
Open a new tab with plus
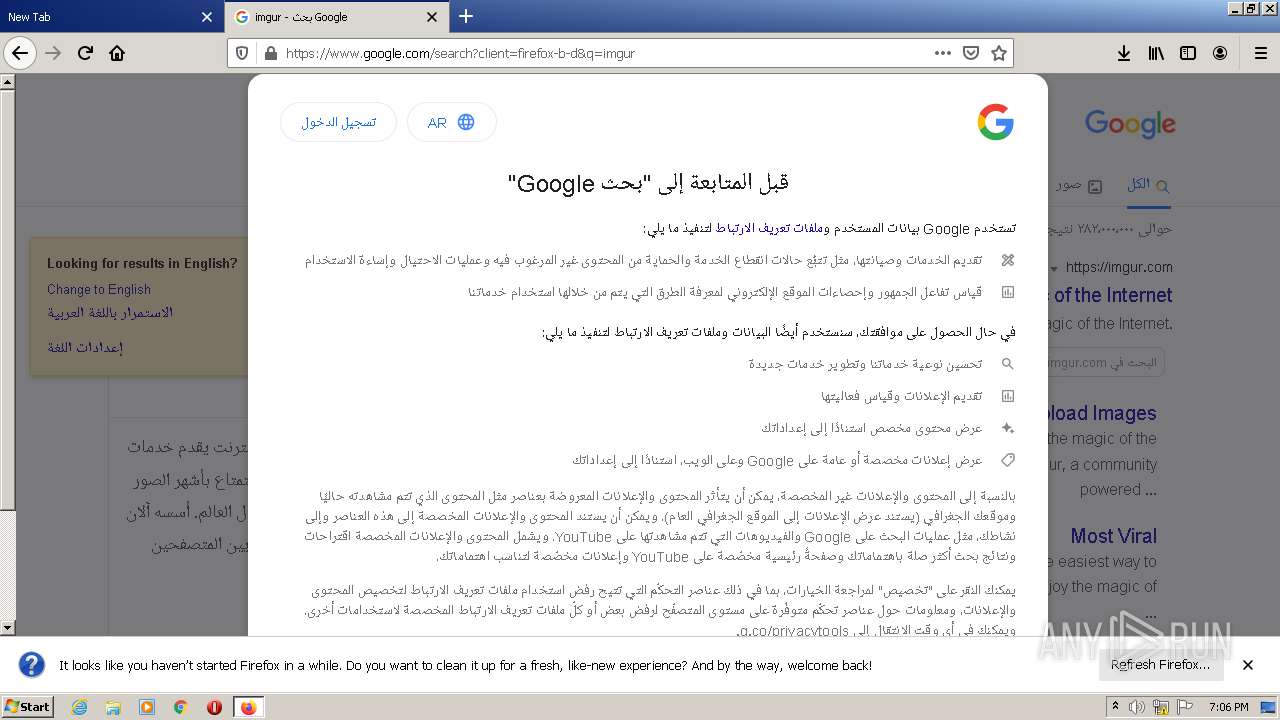click(466, 16)
